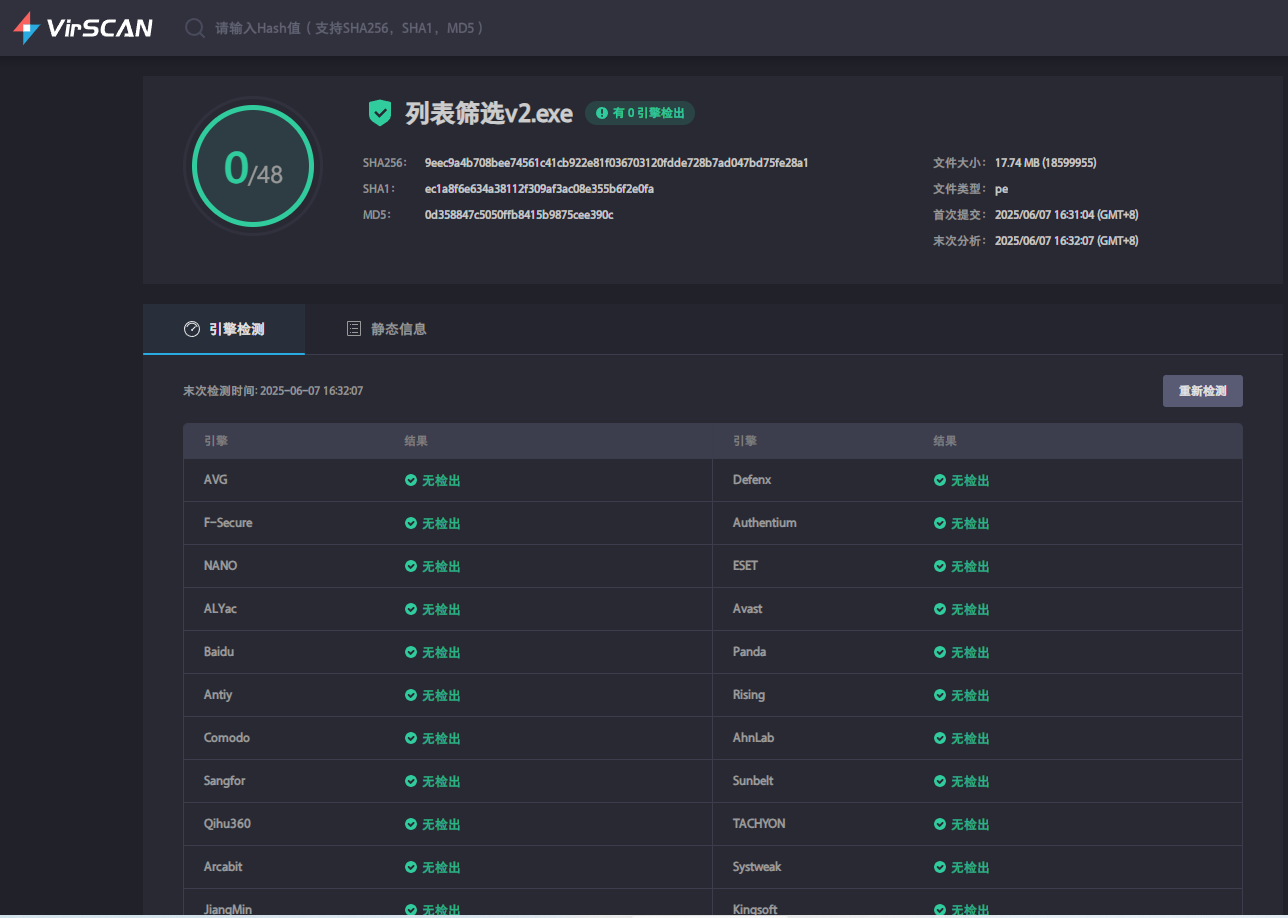Click the first submission time 16:31:04

point(1069,214)
